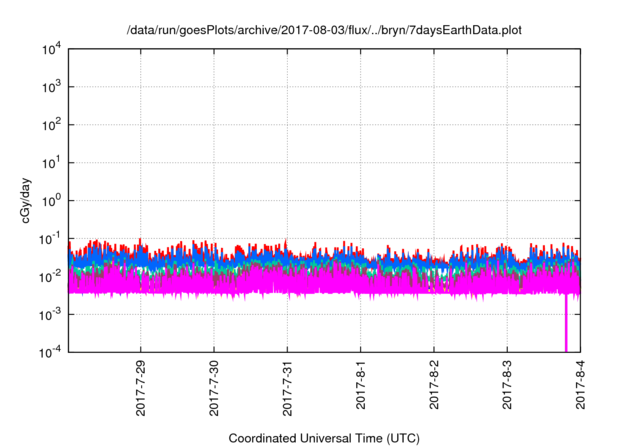
Task: Click the 2017-7-31 date tick label
Action: tap(287, 388)
